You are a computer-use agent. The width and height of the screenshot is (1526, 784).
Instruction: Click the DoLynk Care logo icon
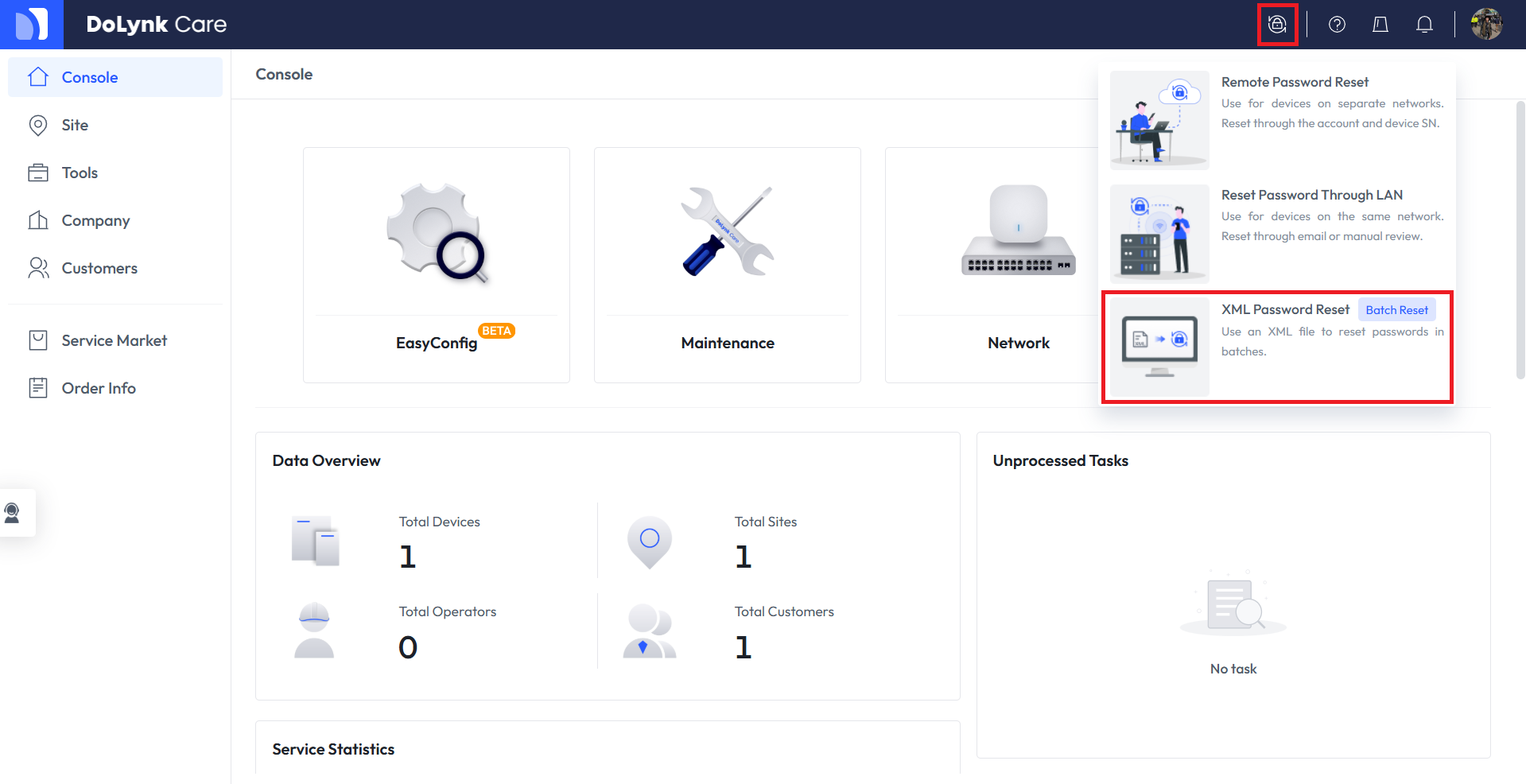tap(32, 24)
